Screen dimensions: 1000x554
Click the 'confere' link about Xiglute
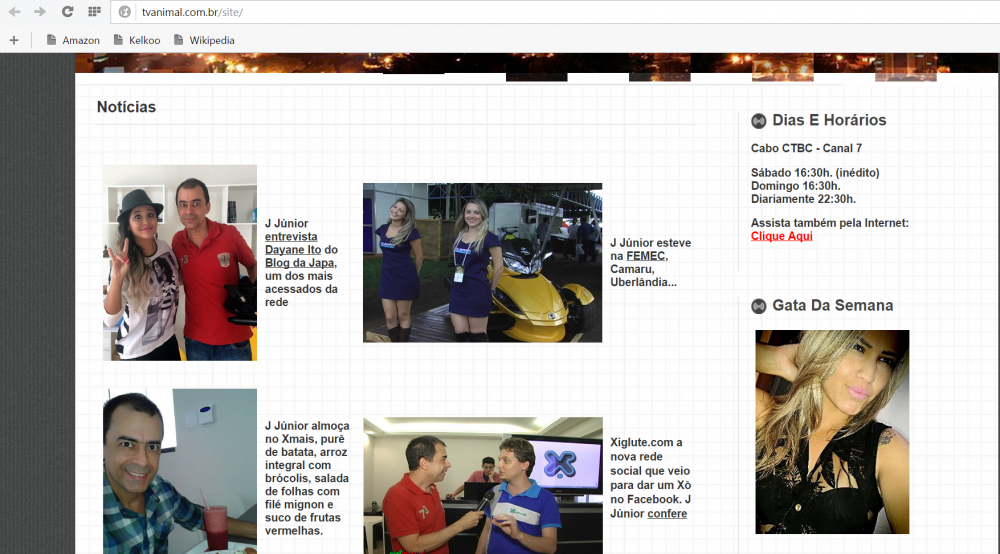[x=667, y=514]
